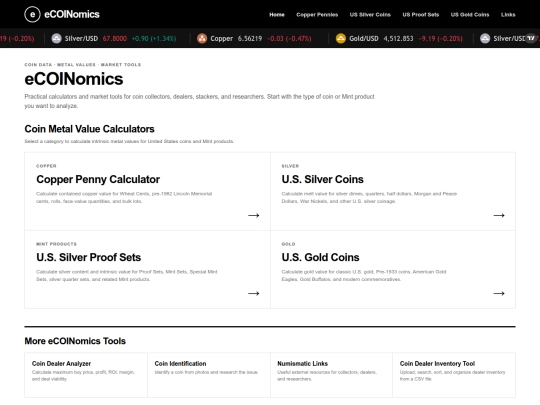Image resolution: width=540 pixels, height=405 pixels.
Task: Click the Coin Metal Value Calculators heading
Action: click(90, 129)
